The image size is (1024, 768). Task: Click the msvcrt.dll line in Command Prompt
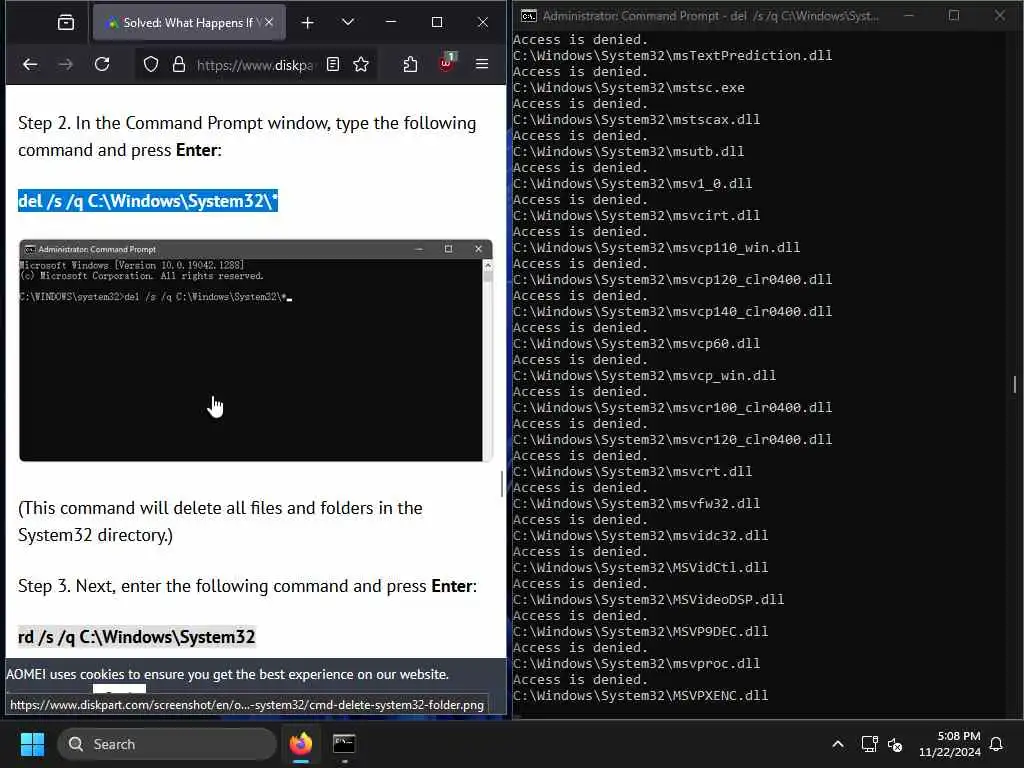(x=632, y=472)
